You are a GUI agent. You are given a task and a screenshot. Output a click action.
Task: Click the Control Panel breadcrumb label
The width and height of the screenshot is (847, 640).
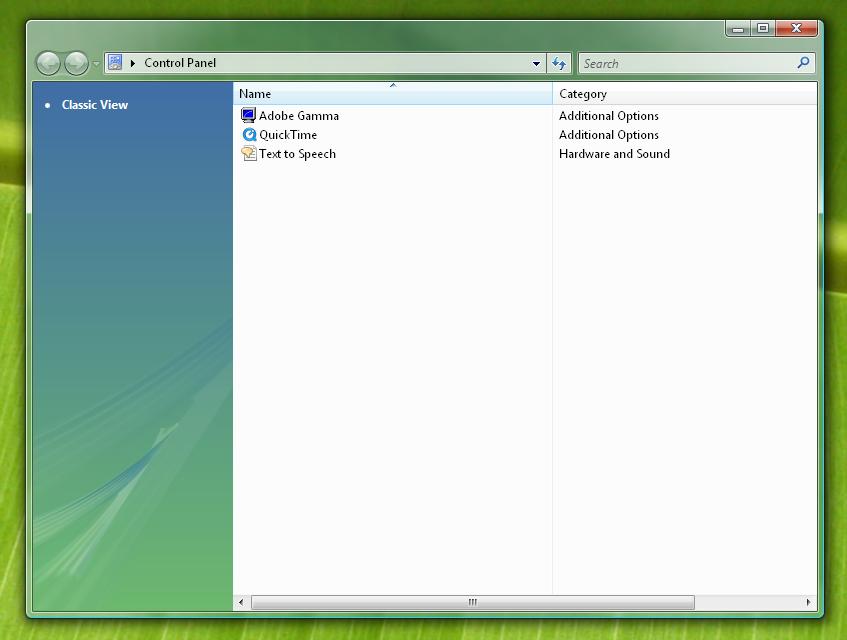180,62
